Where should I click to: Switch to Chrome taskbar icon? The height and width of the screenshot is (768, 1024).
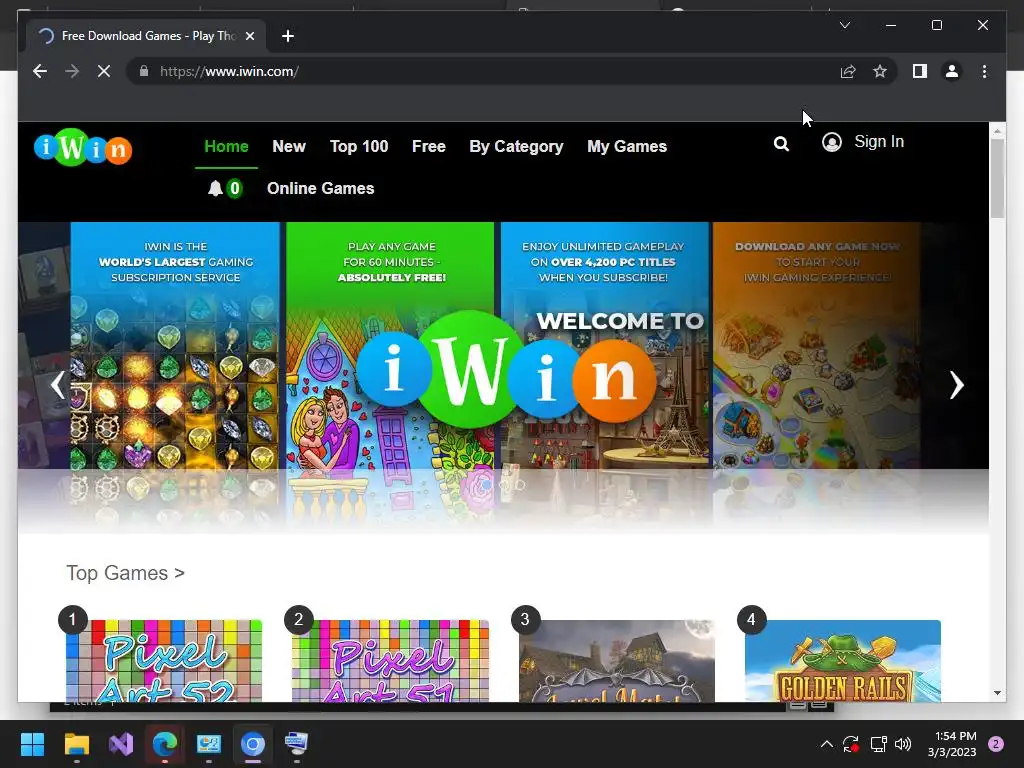tap(253, 744)
